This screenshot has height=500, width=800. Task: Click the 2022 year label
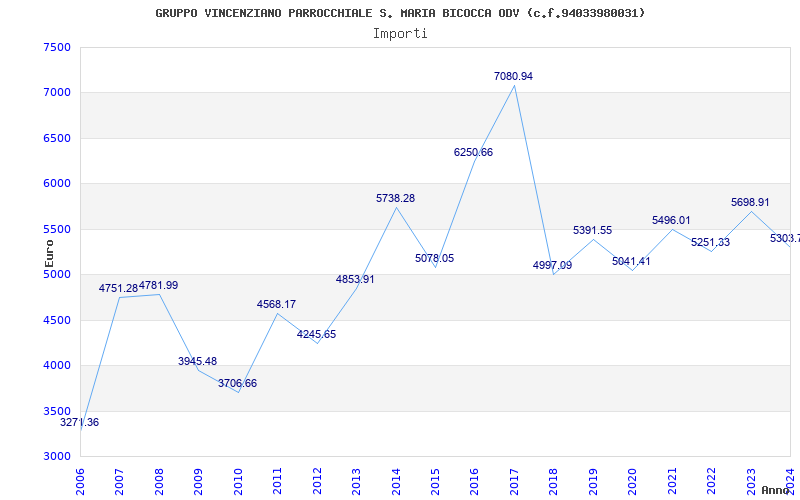click(x=711, y=482)
